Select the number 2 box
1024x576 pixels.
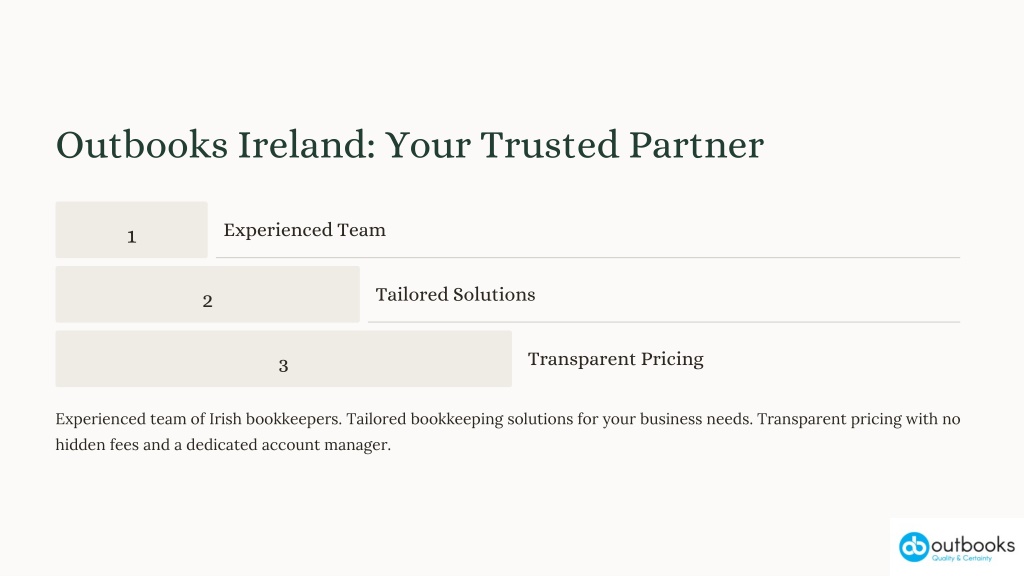(x=208, y=294)
